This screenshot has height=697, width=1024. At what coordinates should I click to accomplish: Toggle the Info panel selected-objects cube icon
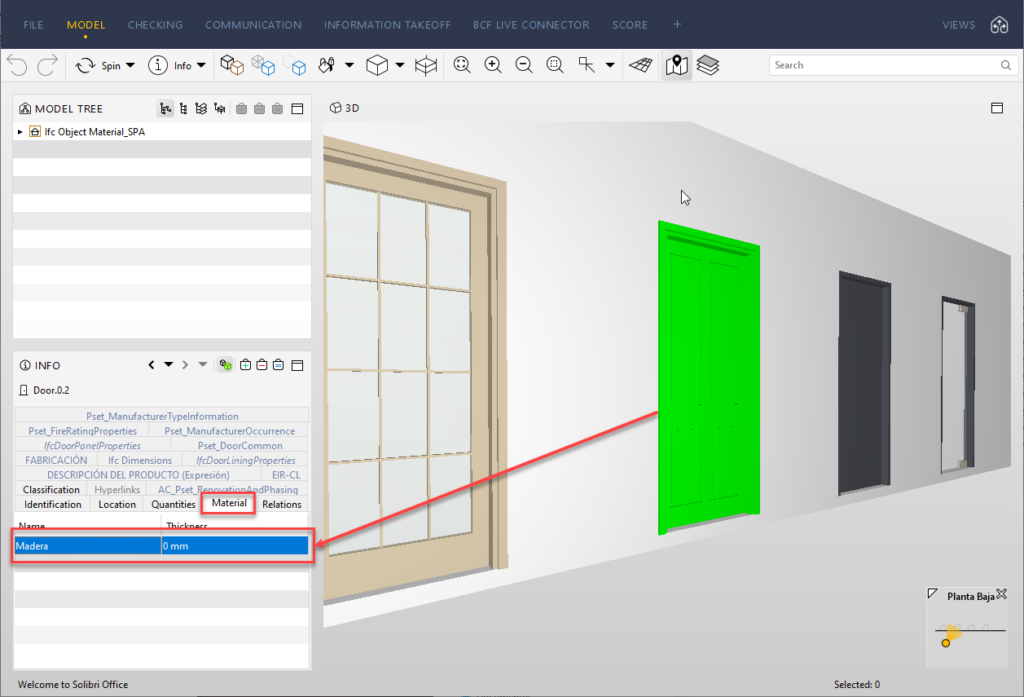(226, 365)
